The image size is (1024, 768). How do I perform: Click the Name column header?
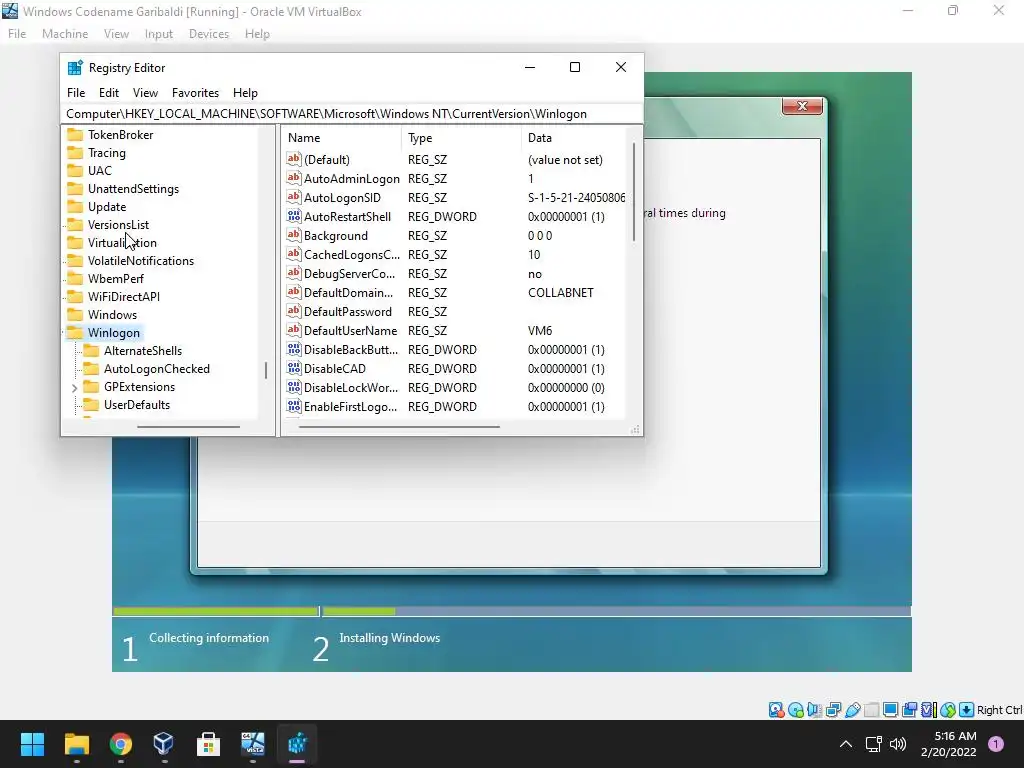pos(342,138)
